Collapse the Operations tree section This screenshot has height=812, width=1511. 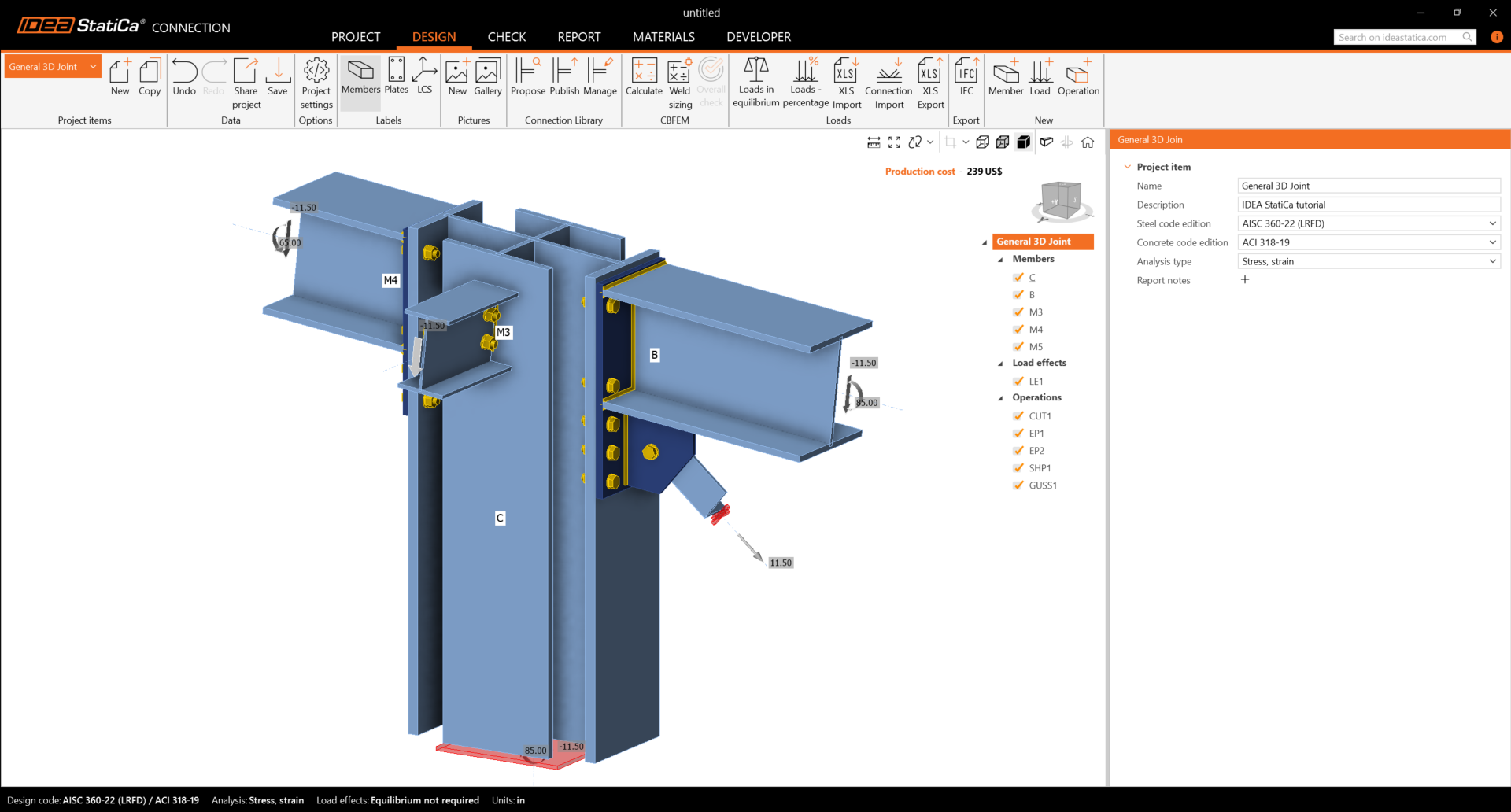pos(1000,398)
